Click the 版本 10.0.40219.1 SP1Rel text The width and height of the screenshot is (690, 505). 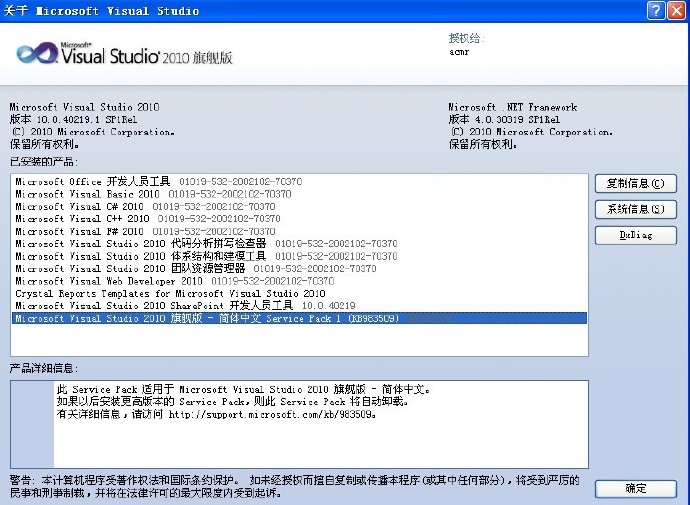click(x=73, y=119)
